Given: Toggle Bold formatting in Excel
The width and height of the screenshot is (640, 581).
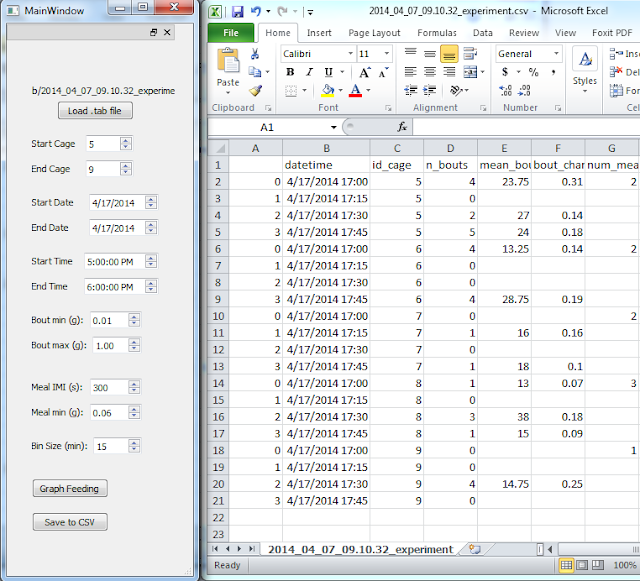Looking at the screenshot, I should [290, 72].
